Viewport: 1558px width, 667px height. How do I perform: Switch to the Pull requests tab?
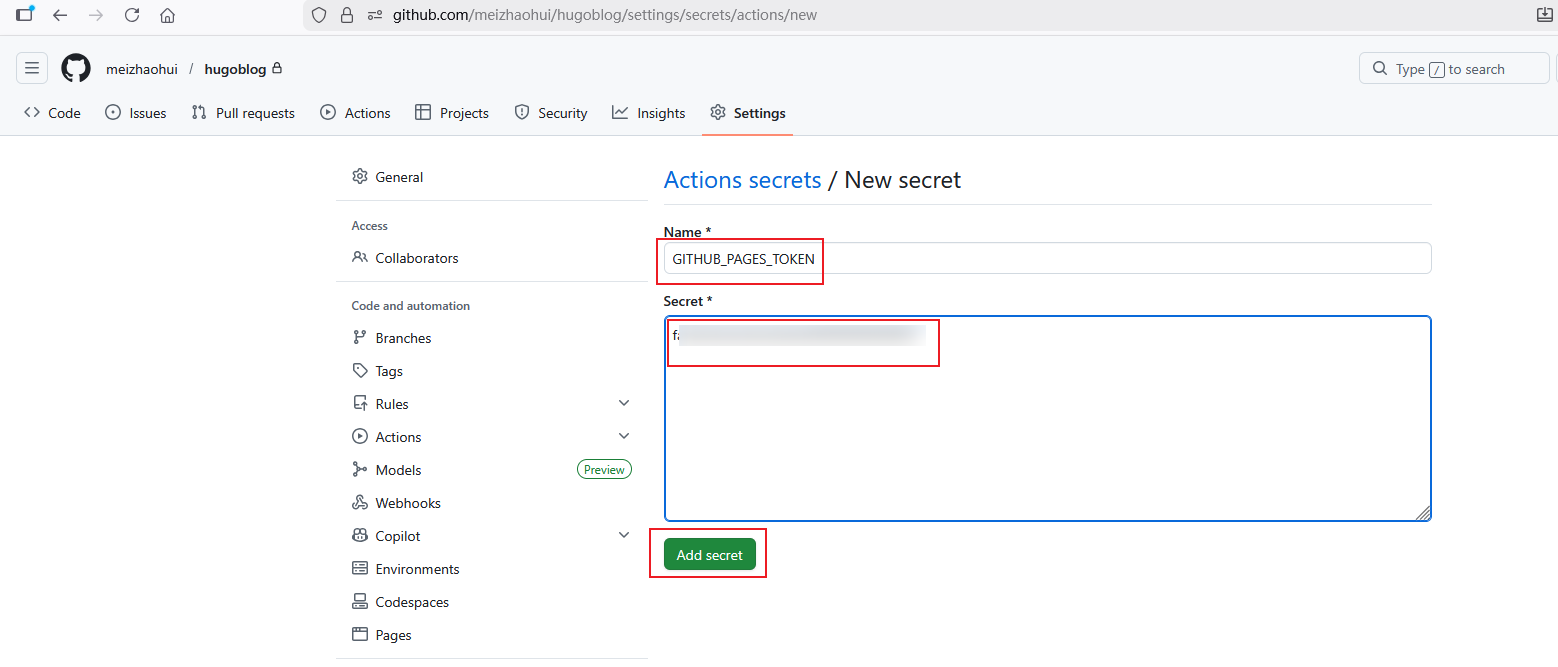click(x=243, y=113)
